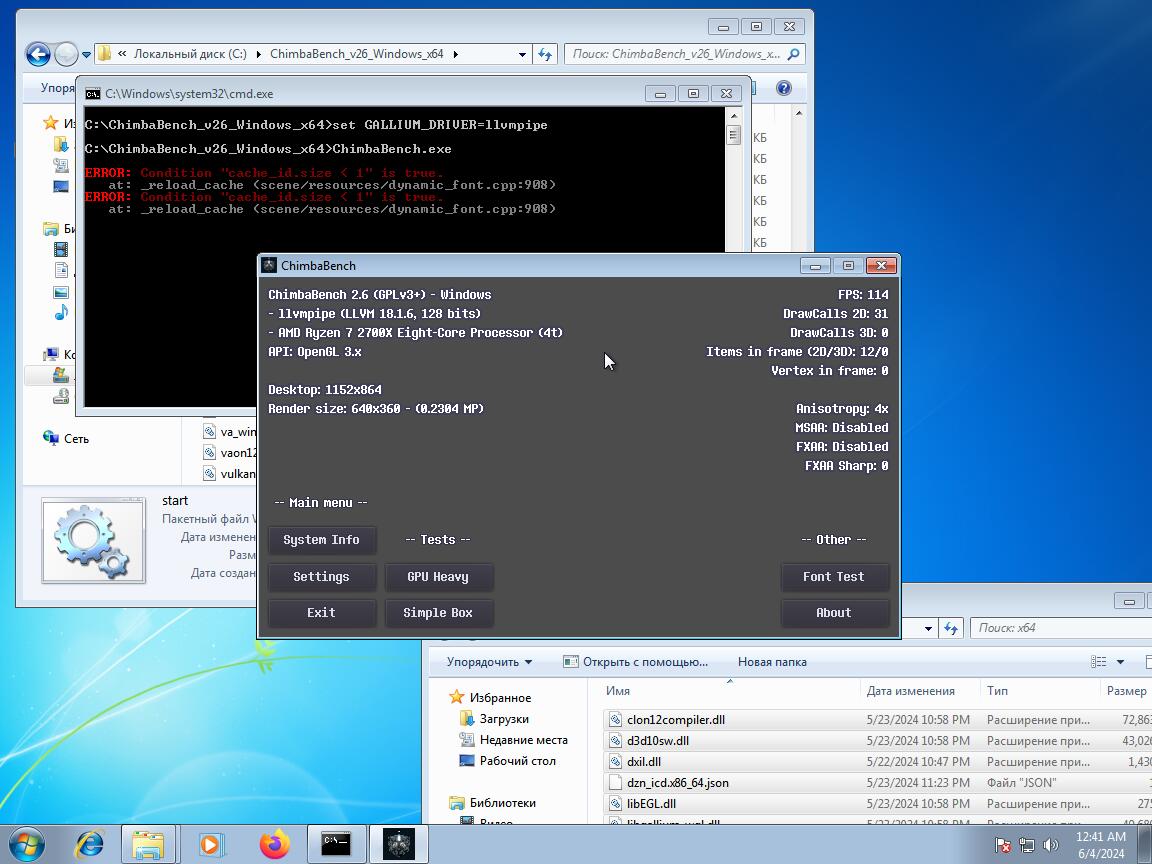Expand the view options dropdown arrow
1152x864 pixels.
coord(1120,662)
